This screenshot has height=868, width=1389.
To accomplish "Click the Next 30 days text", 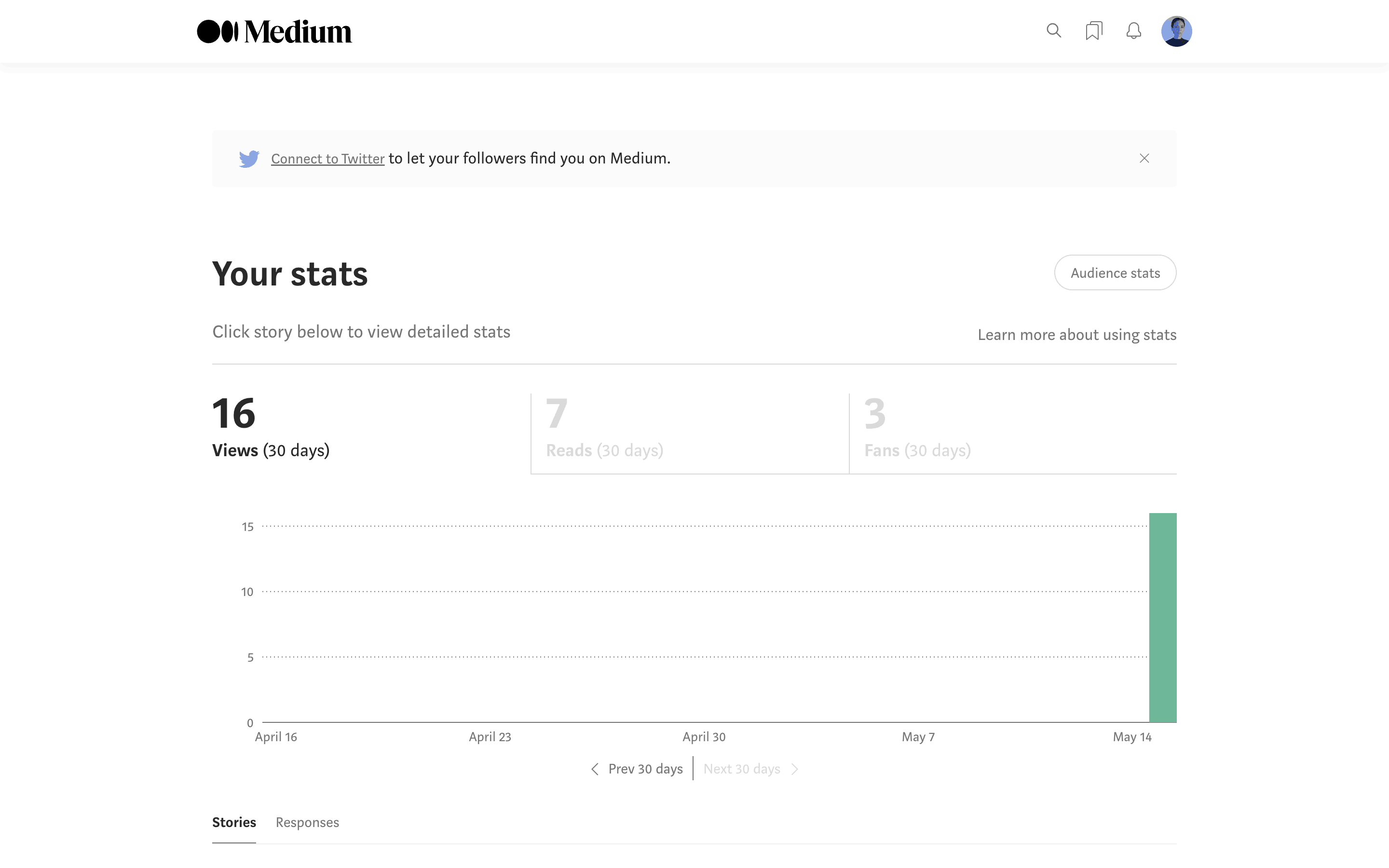I will tap(742, 769).
